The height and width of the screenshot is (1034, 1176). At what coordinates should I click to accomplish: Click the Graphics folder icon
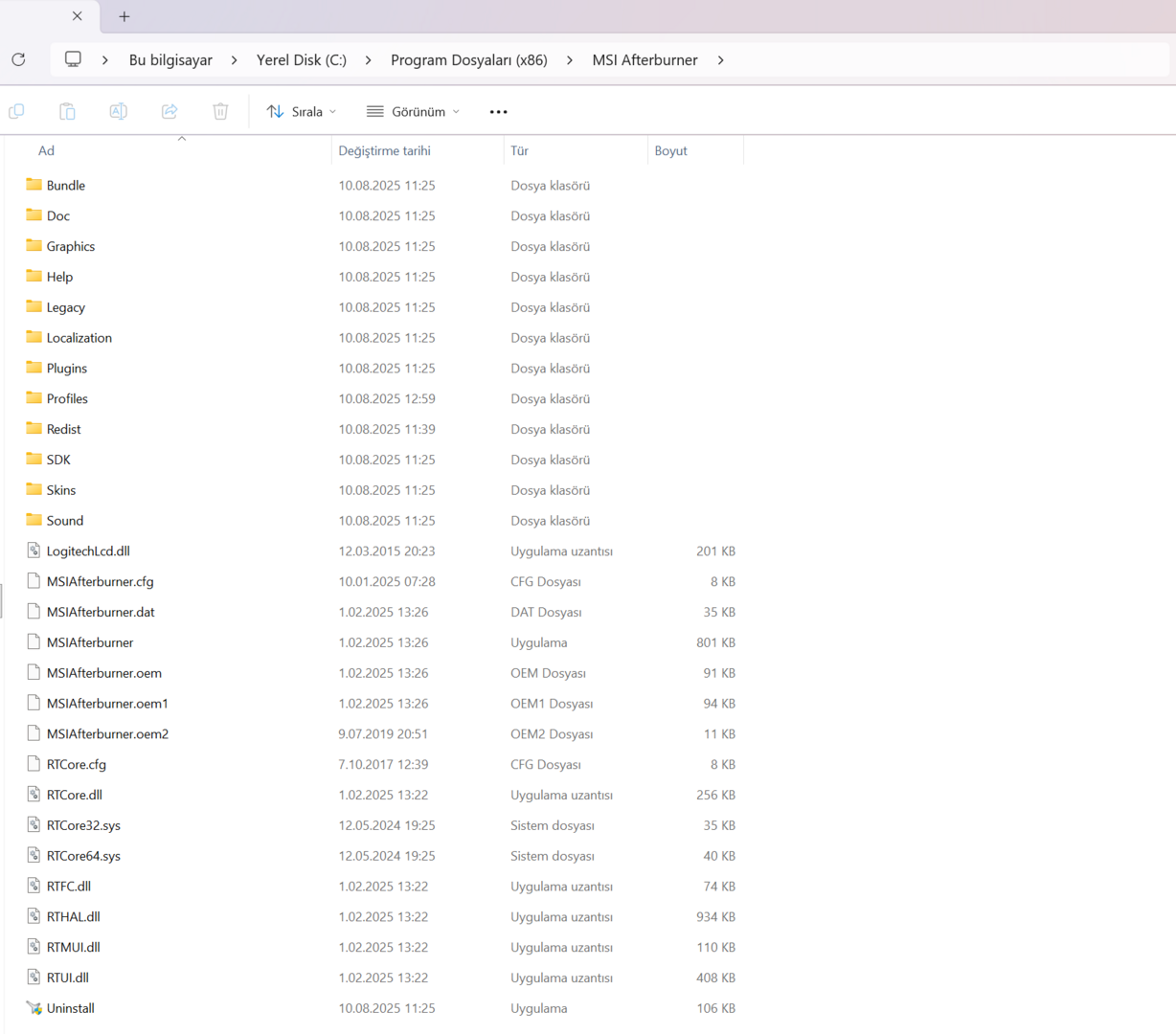coord(34,245)
